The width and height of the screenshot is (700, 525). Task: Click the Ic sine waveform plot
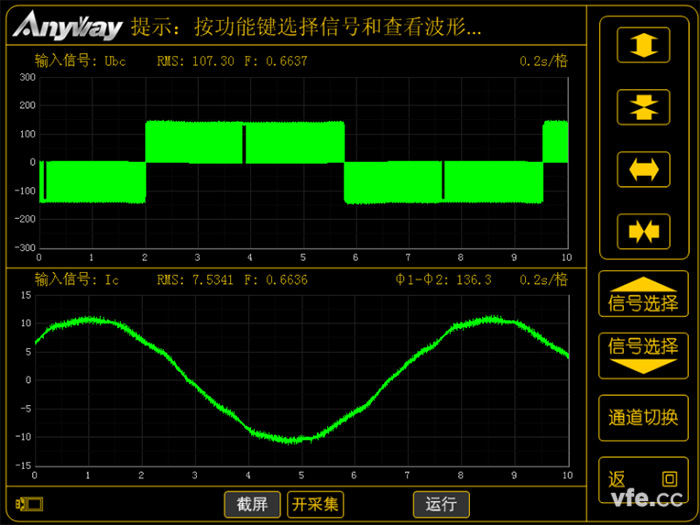pyautogui.click(x=300, y=380)
